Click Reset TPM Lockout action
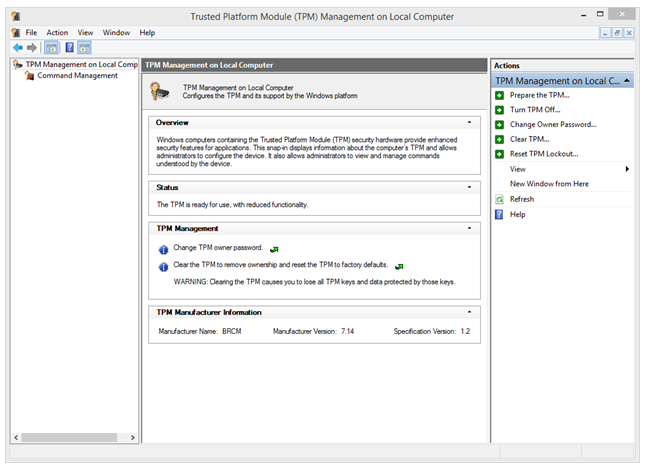Screen dimensions: 649x470 point(543,154)
